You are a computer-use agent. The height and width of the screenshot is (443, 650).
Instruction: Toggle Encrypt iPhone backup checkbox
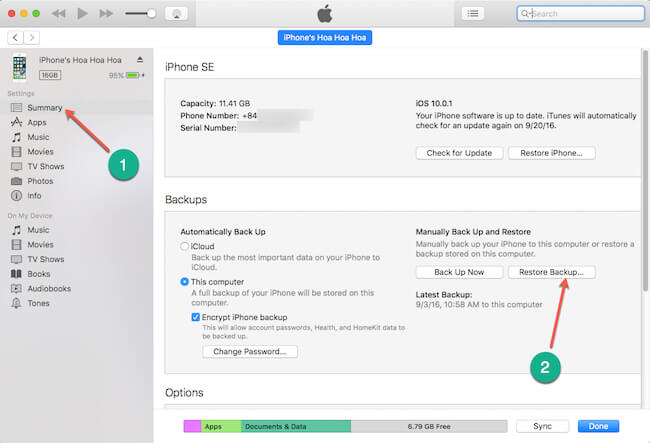point(196,317)
